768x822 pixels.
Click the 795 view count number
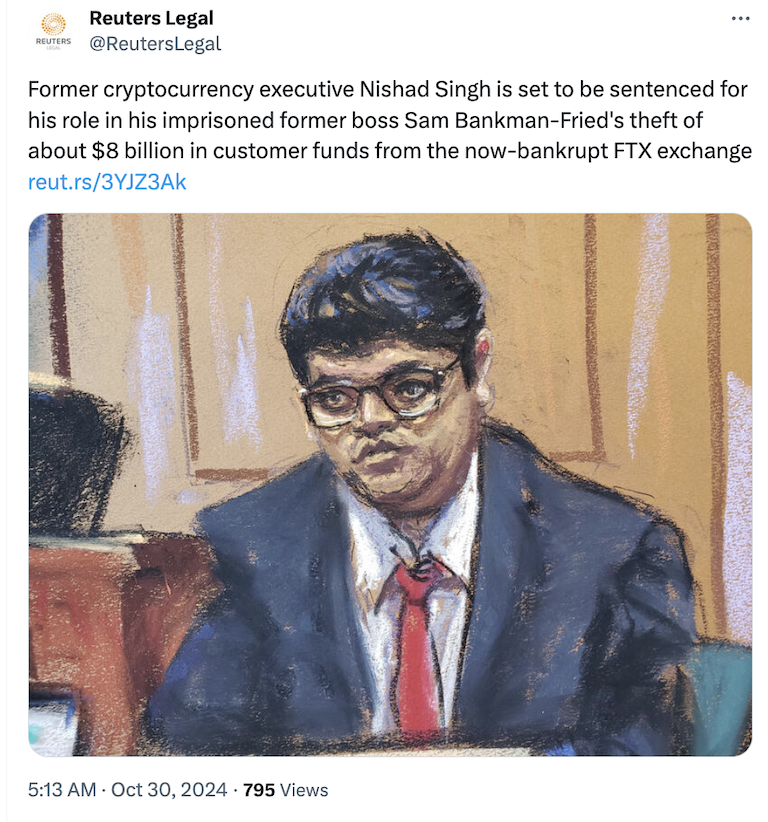pyautogui.click(x=258, y=789)
